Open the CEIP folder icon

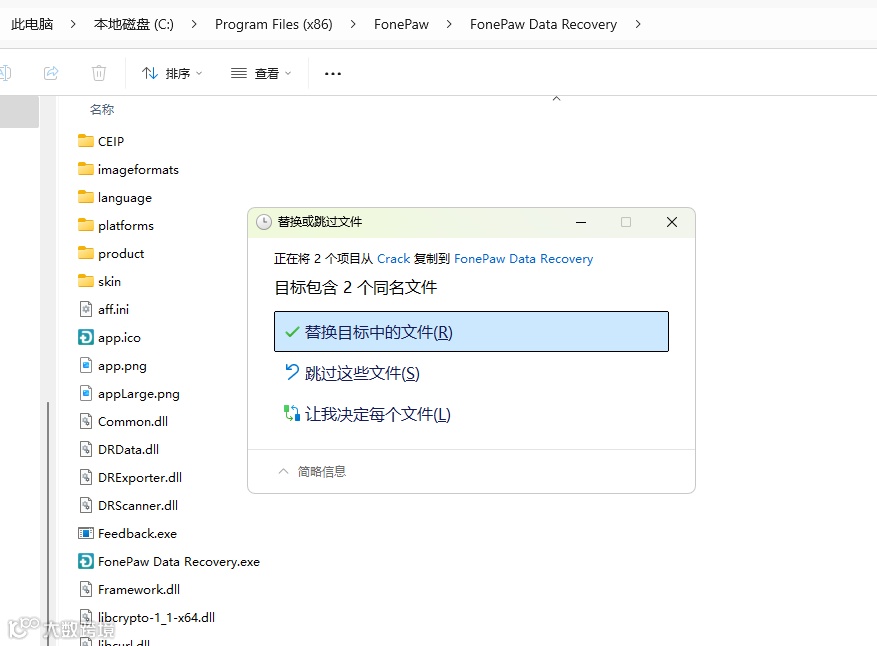(x=86, y=141)
